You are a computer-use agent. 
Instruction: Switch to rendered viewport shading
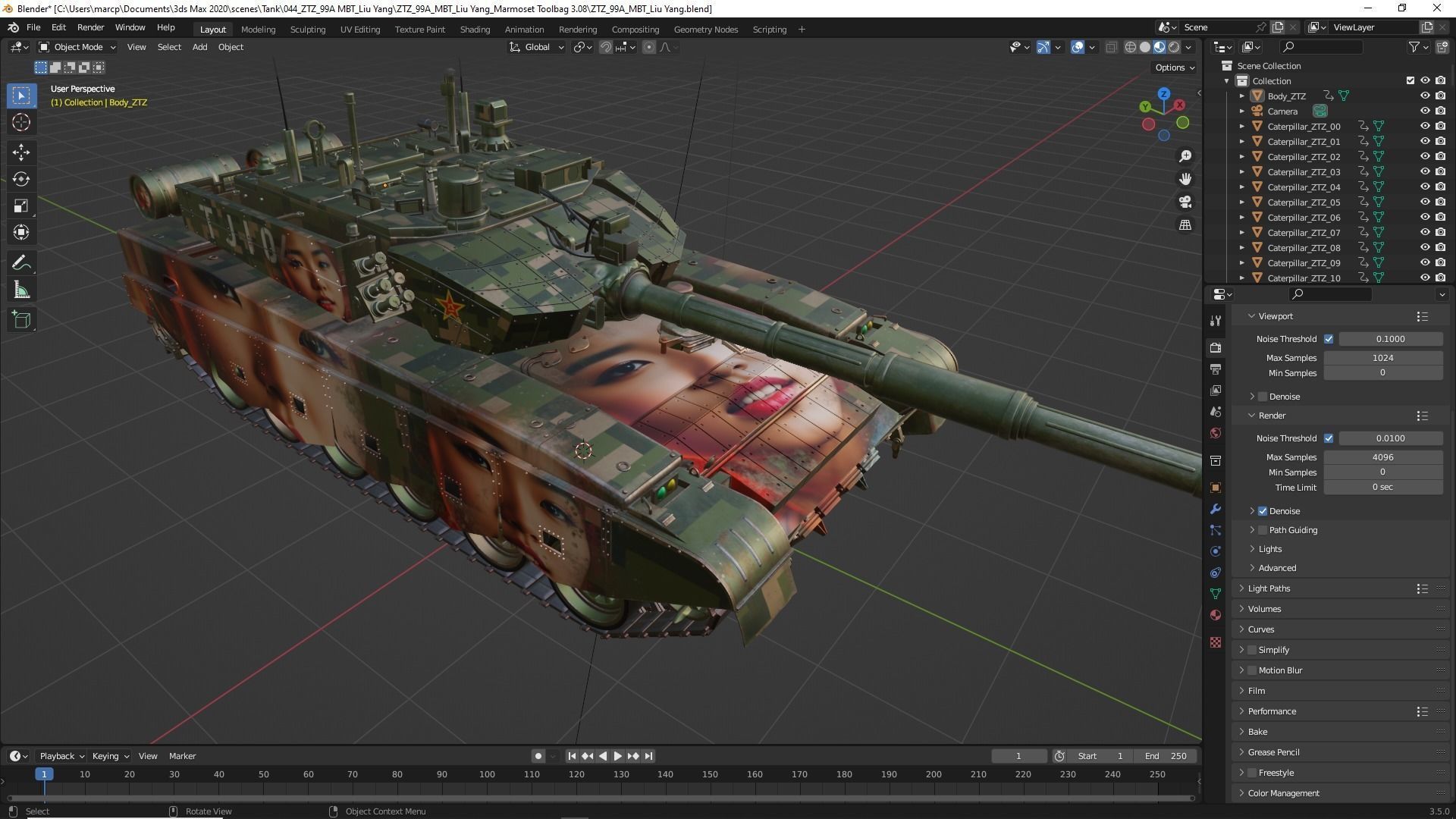click(1174, 47)
